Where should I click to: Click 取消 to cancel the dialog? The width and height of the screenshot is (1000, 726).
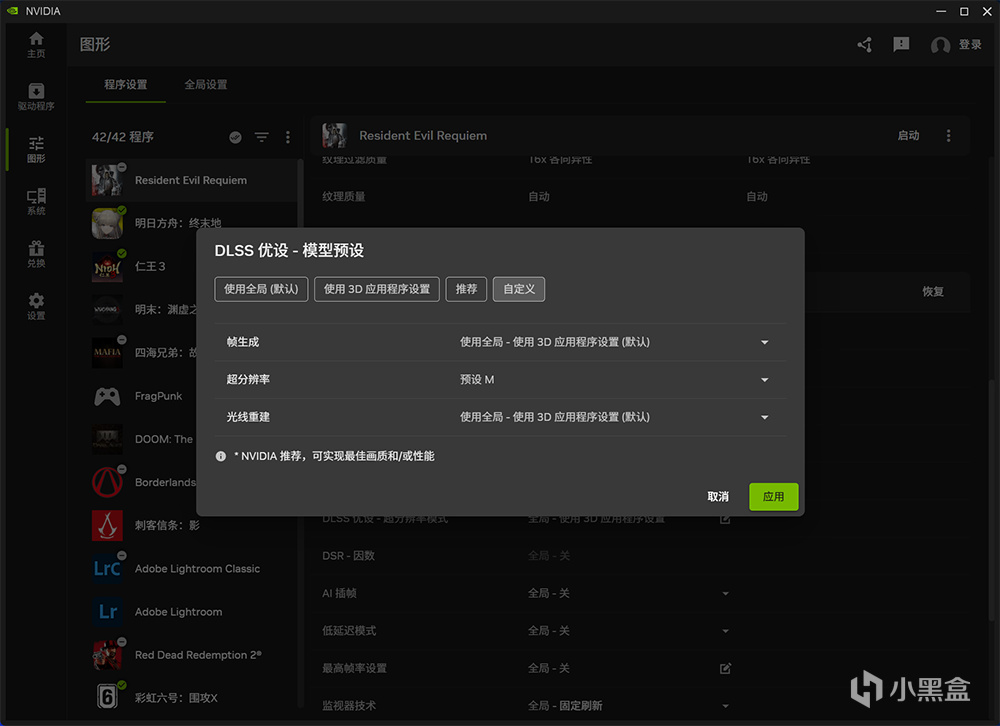[x=717, y=496]
